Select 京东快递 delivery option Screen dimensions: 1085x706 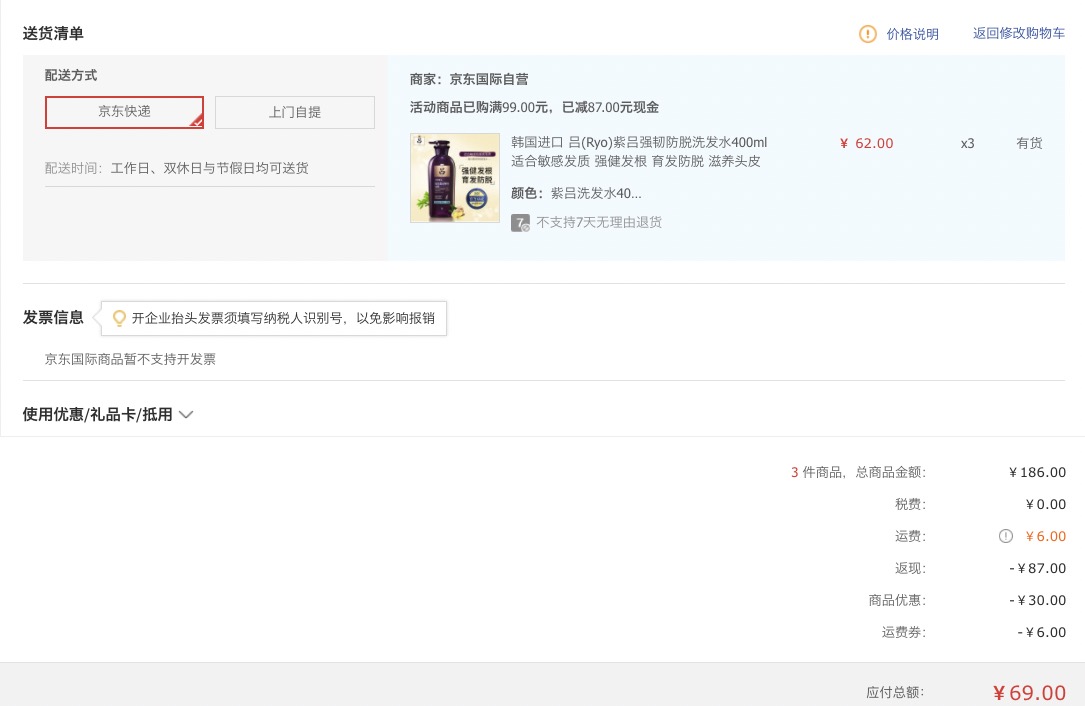click(125, 112)
